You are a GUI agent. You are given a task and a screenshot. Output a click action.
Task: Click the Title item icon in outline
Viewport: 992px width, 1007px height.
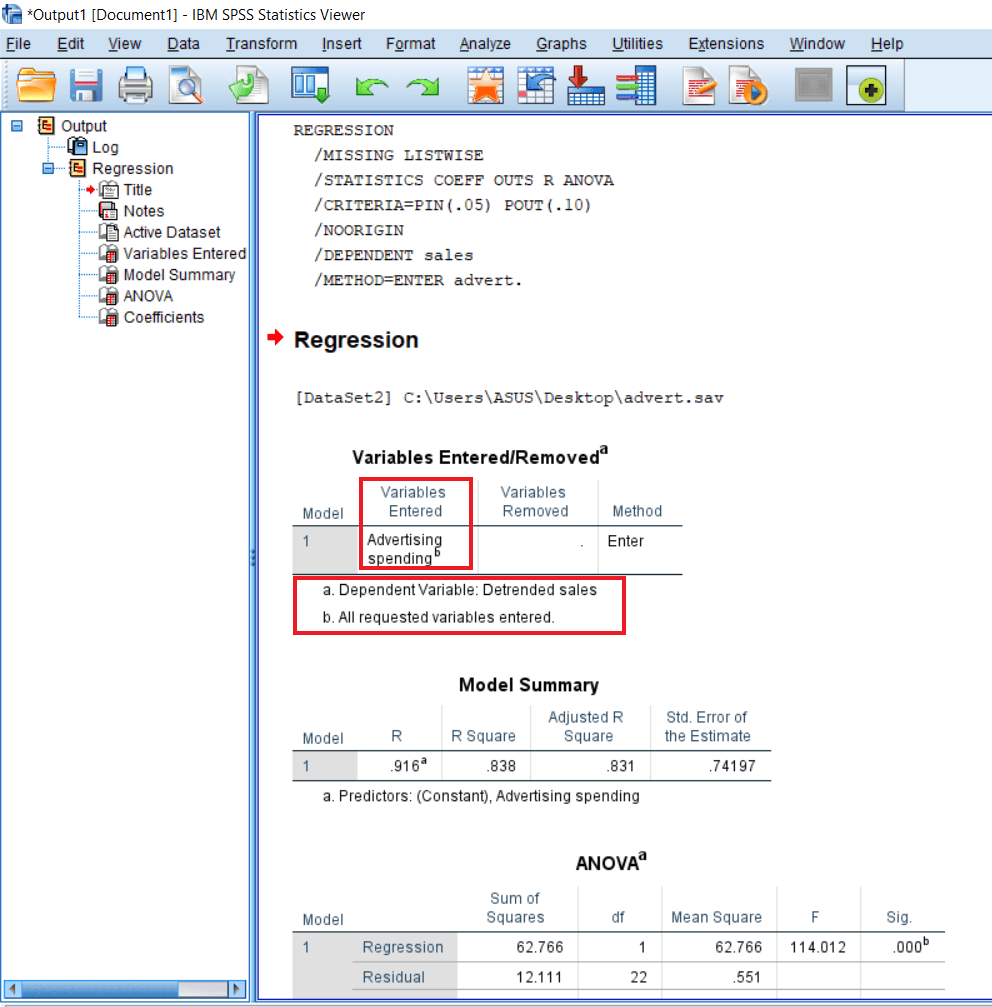(x=109, y=190)
